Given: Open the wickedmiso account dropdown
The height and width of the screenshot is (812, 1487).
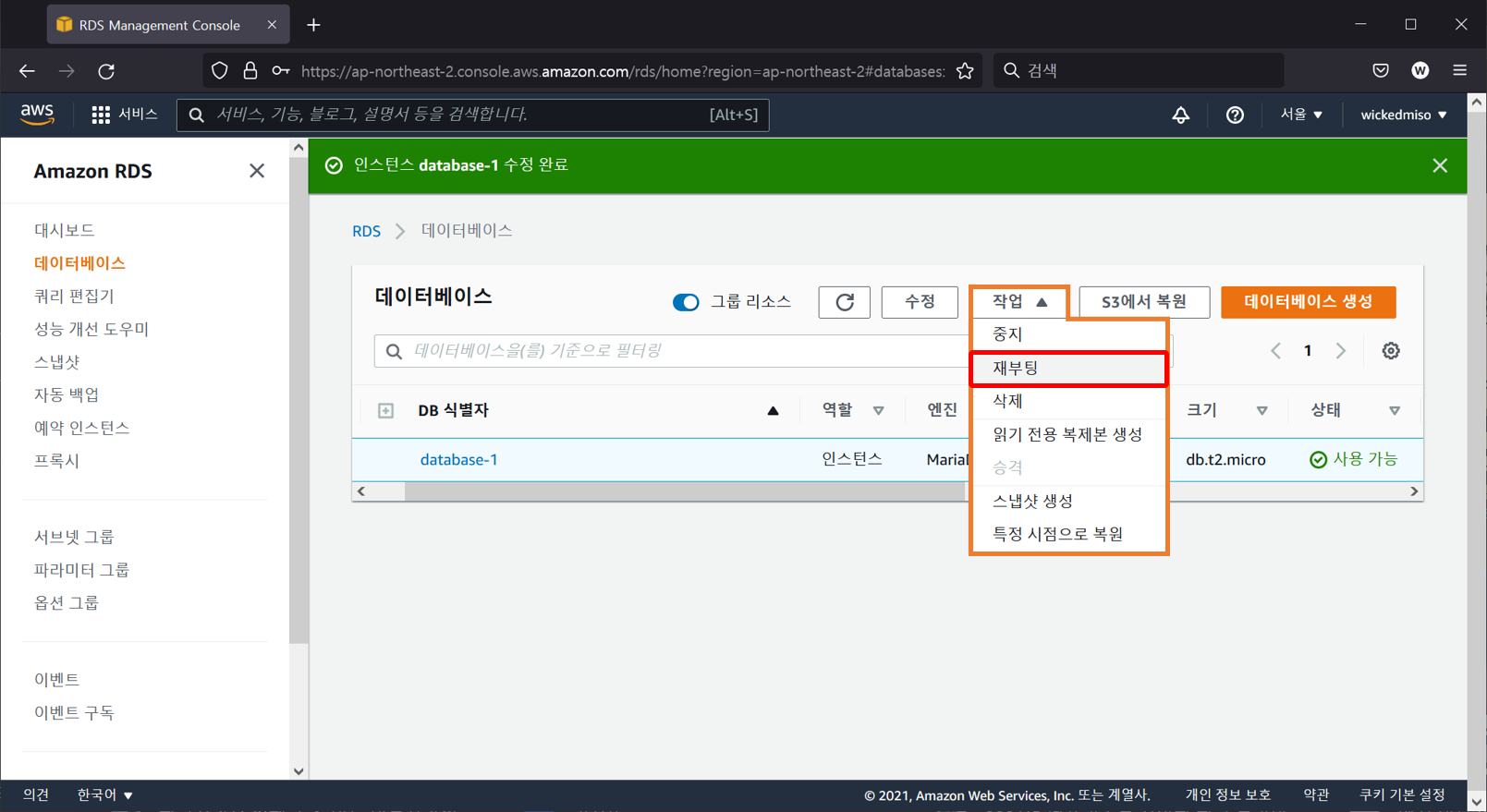Looking at the screenshot, I should coord(1404,115).
